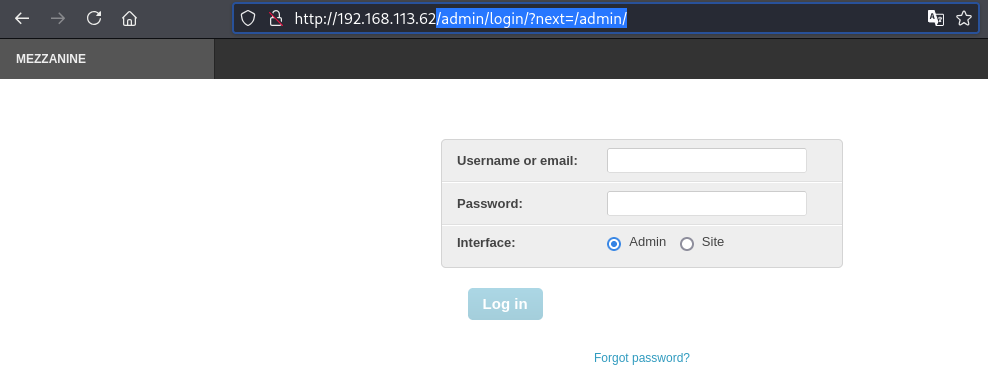
Task: Open the MEZZANINE header tab
Action: click(107, 59)
